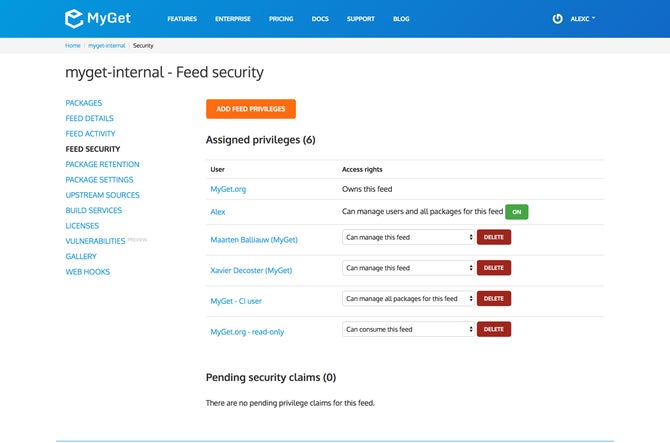Image resolution: width=670 pixels, height=443 pixels.
Task: Click the 'User' column header
Action: point(217,169)
